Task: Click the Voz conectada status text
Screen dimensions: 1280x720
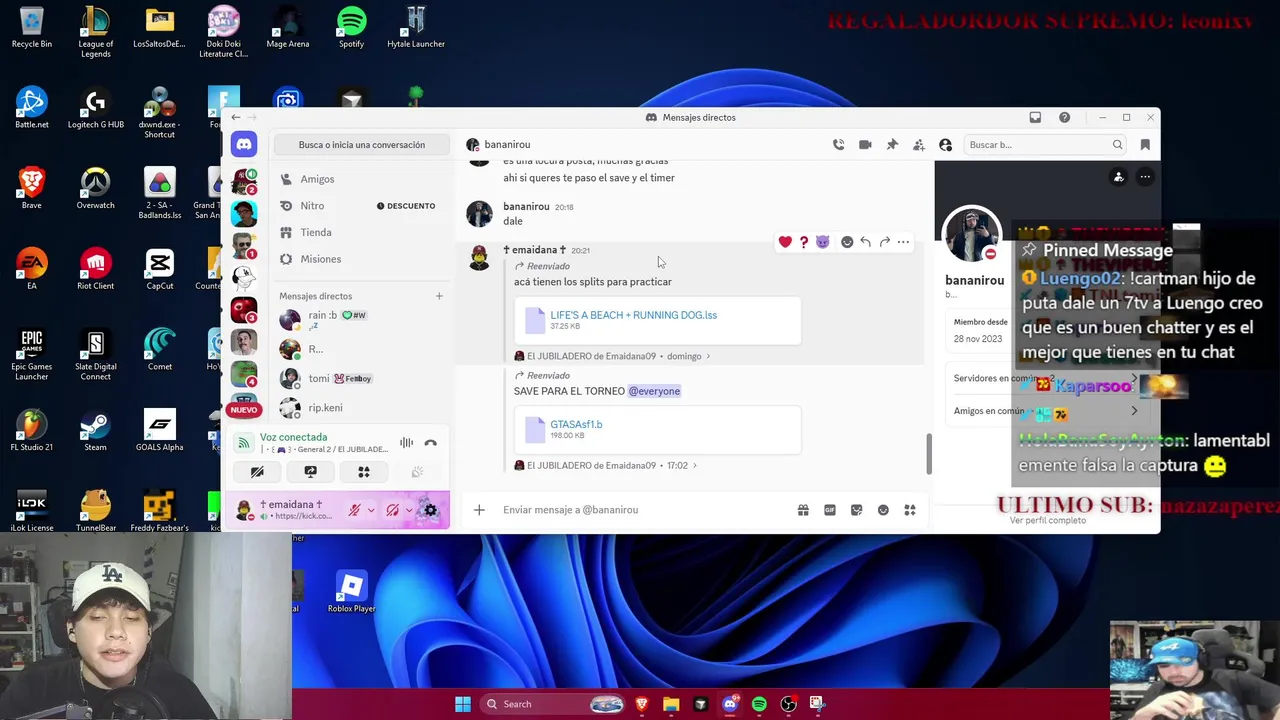Action: (293, 437)
